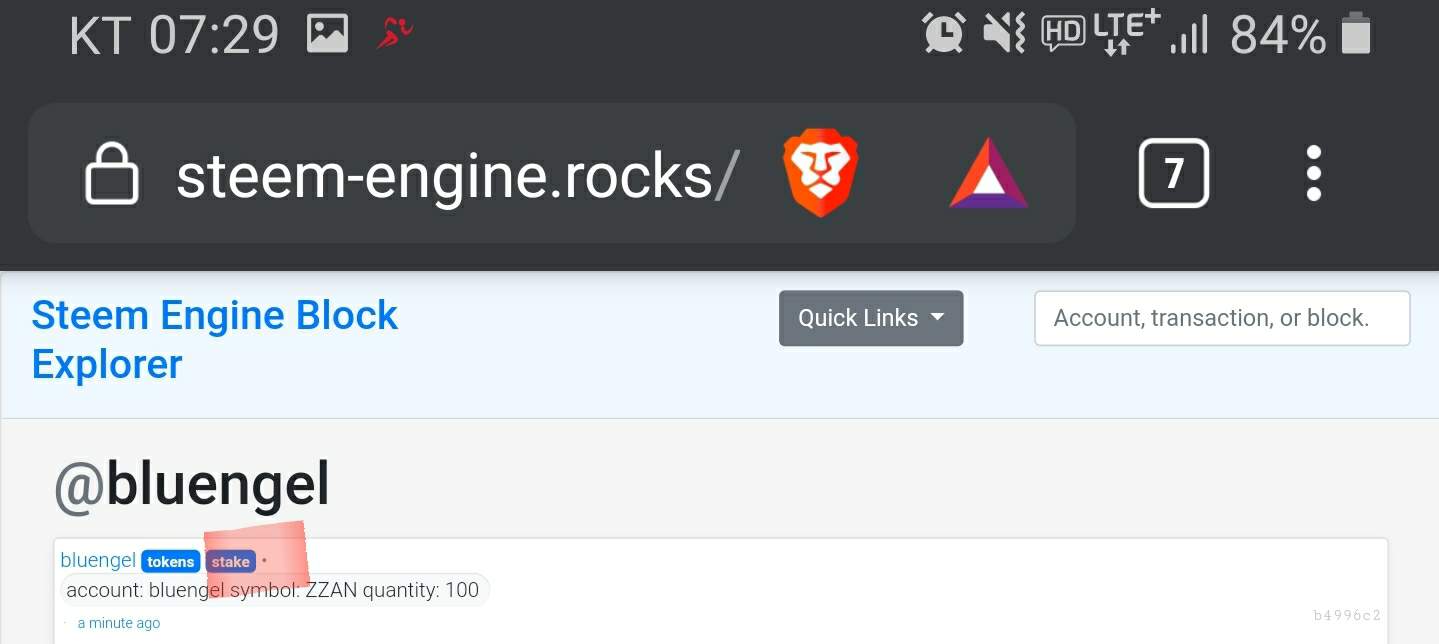Open the Steem Engine Block Explorer home link
The image size is (1439, 644).
pos(214,340)
